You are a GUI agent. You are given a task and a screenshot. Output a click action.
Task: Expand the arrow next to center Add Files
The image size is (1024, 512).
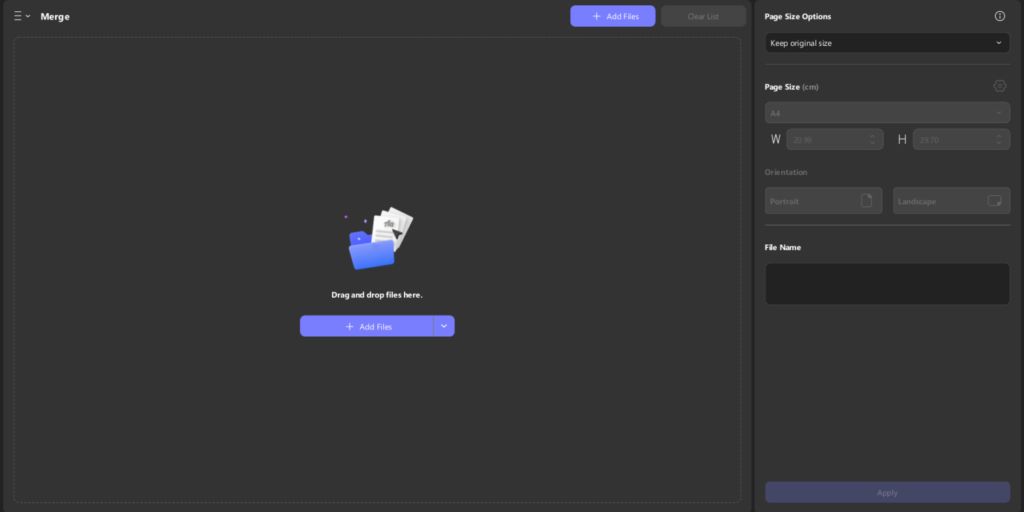click(x=444, y=326)
